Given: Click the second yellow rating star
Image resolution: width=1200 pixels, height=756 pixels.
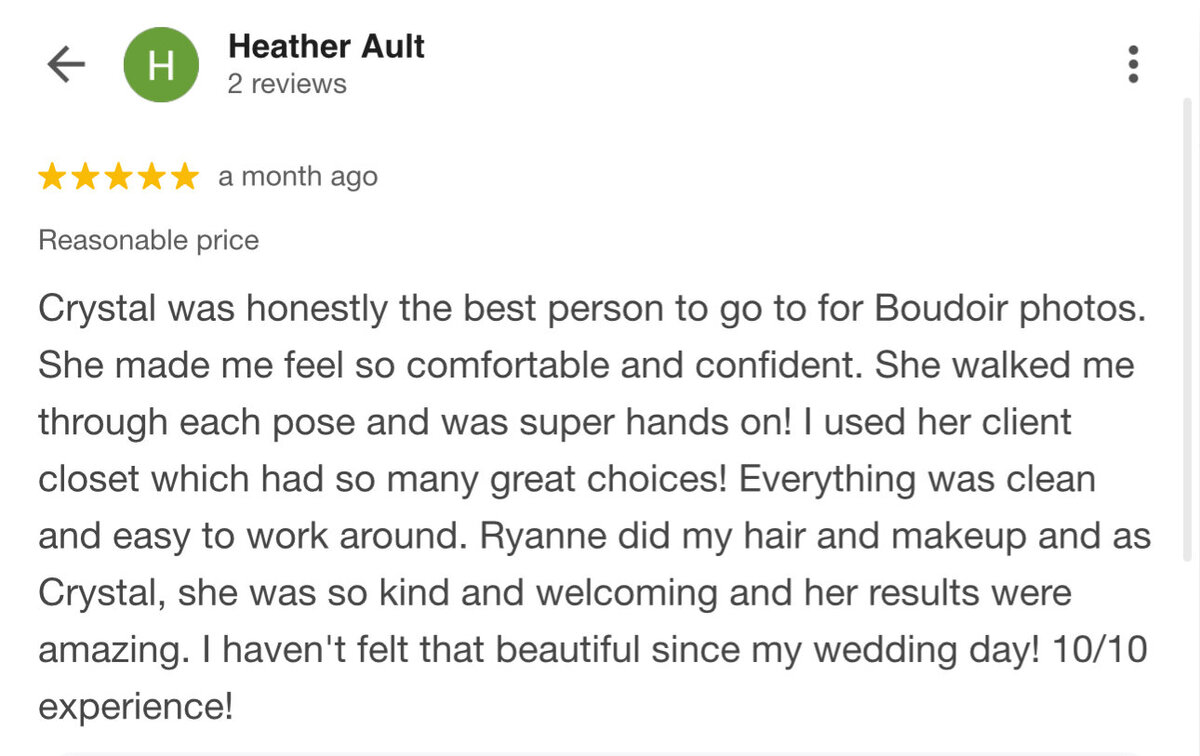Looking at the screenshot, I should [86, 178].
